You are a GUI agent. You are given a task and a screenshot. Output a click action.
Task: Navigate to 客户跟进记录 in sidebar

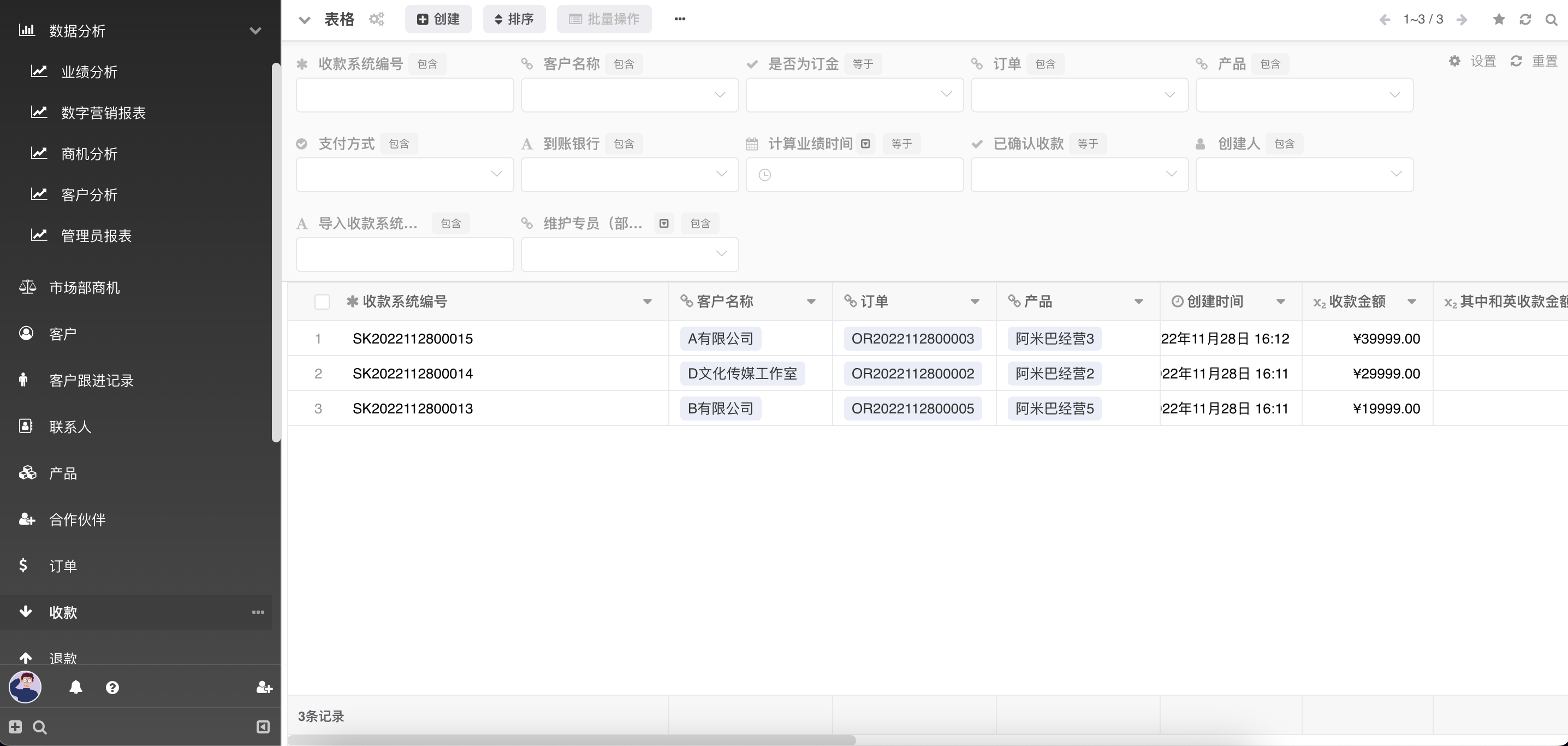(91, 380)
